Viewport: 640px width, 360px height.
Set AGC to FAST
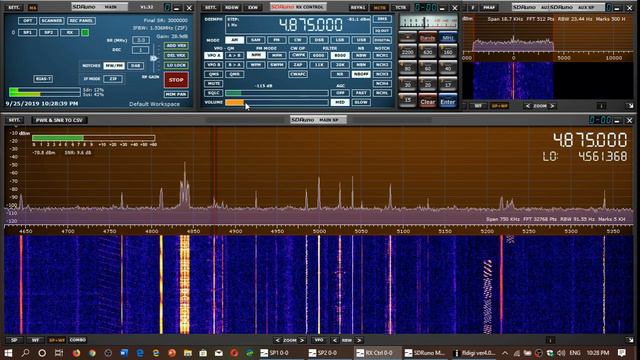pos(361,93)
